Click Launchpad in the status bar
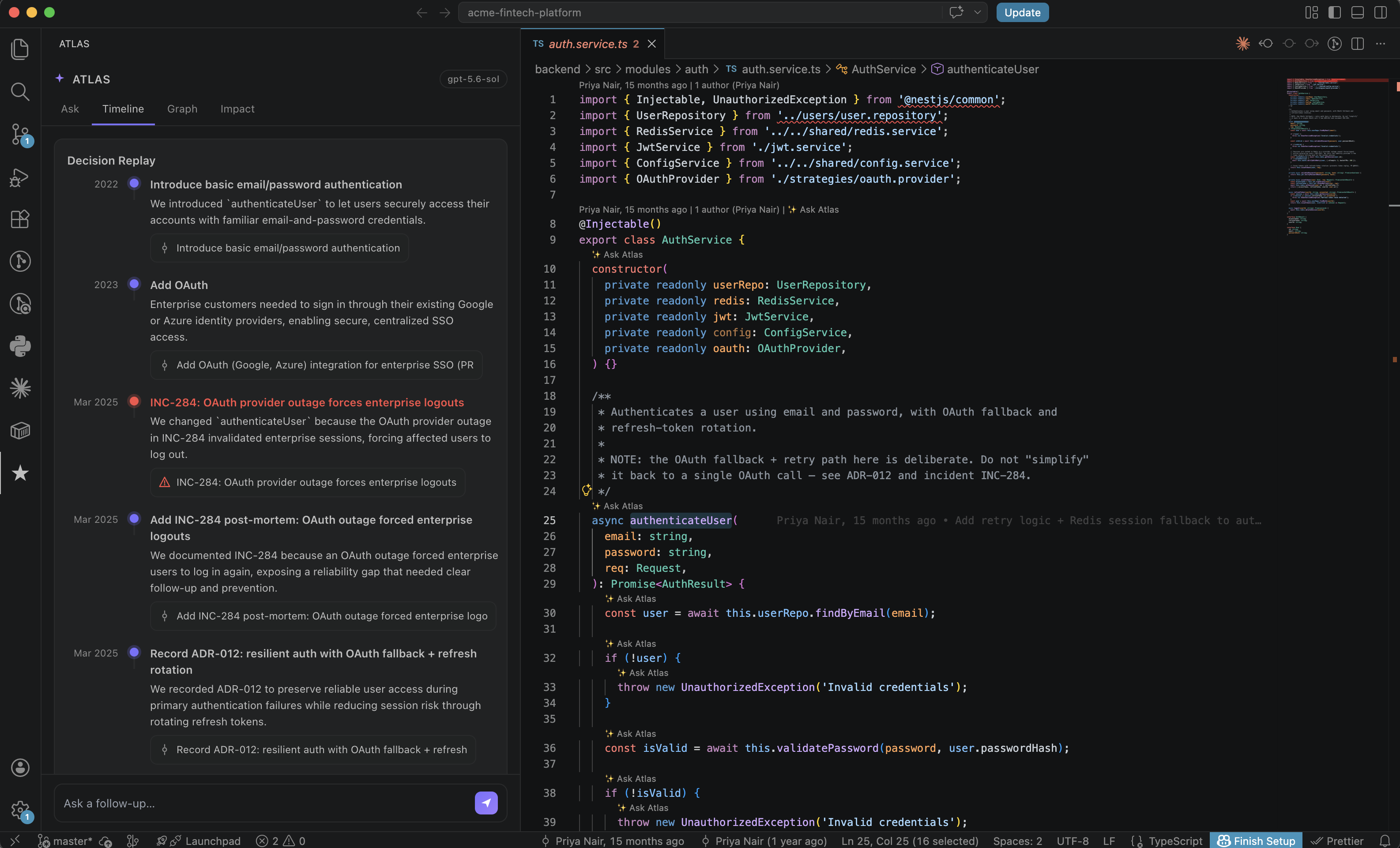1400x848 pixels. 199,840
